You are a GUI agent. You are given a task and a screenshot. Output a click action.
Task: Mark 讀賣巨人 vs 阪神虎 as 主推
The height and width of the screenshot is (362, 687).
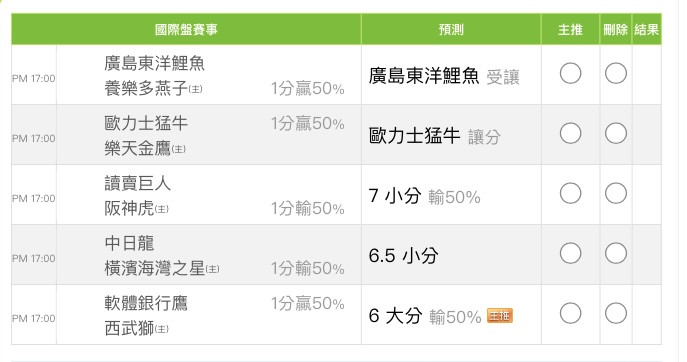click(570, 193)
